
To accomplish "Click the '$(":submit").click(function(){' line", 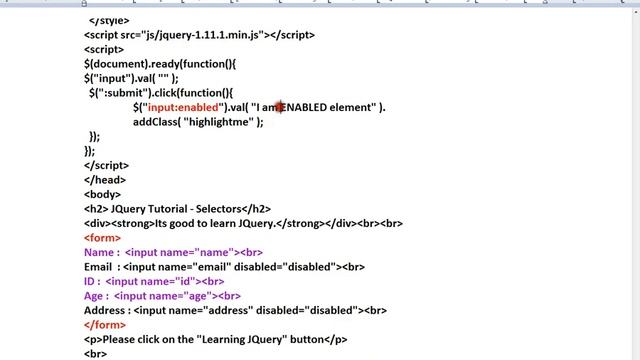I will [x=161, y=93].
